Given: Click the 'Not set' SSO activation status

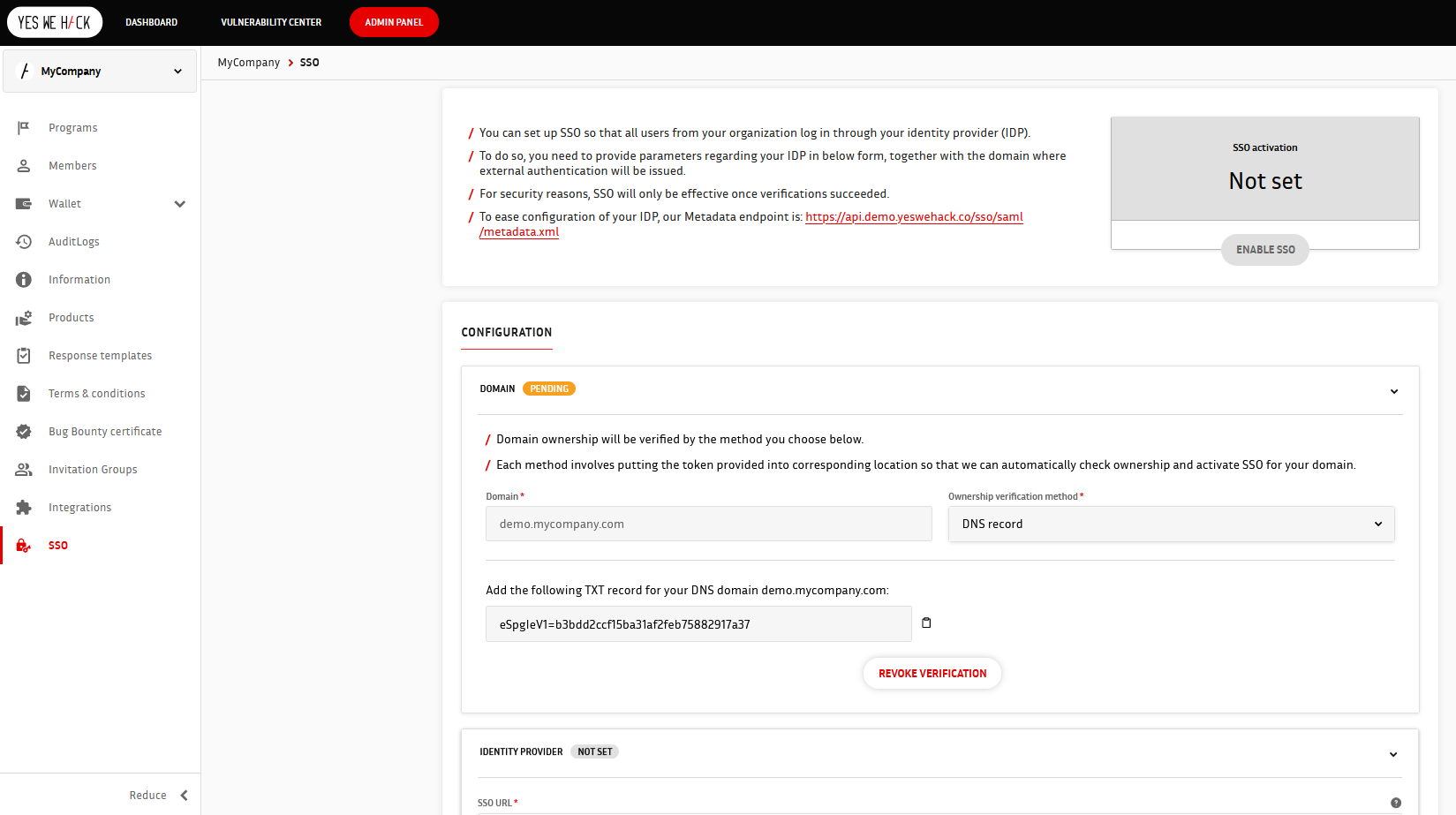Looking at the screenshot, I should [x=1265, y=181].
